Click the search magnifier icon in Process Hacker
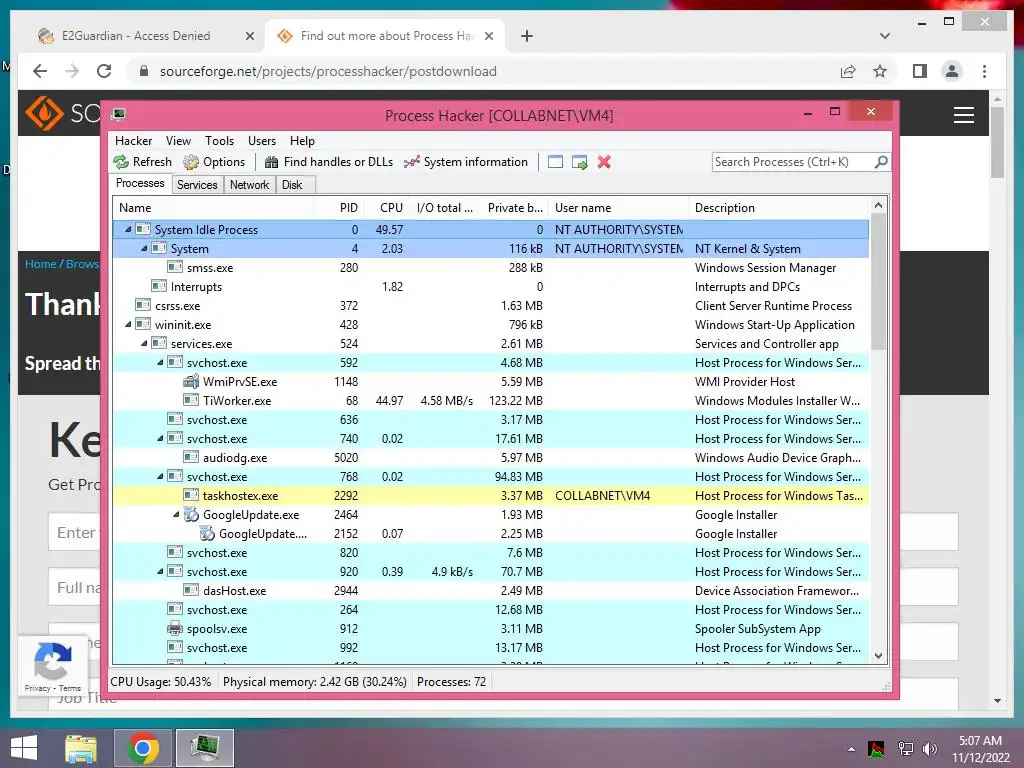This screenshot has width=1024, height=768. [881, 161]
